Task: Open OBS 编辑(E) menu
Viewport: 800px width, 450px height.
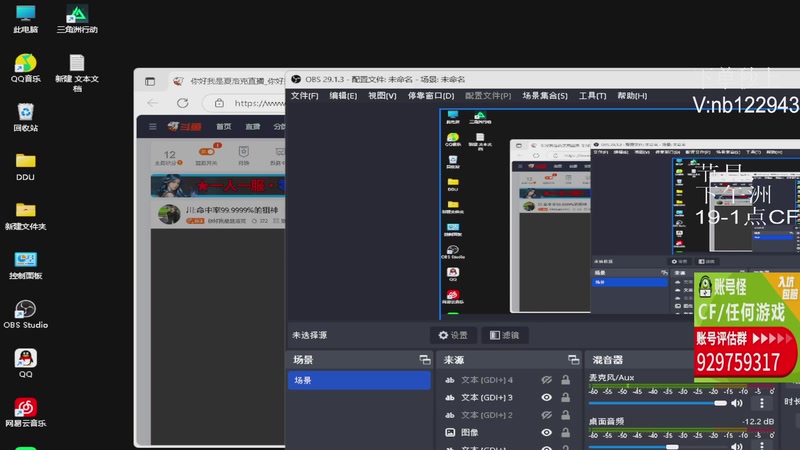Action: 343,95
